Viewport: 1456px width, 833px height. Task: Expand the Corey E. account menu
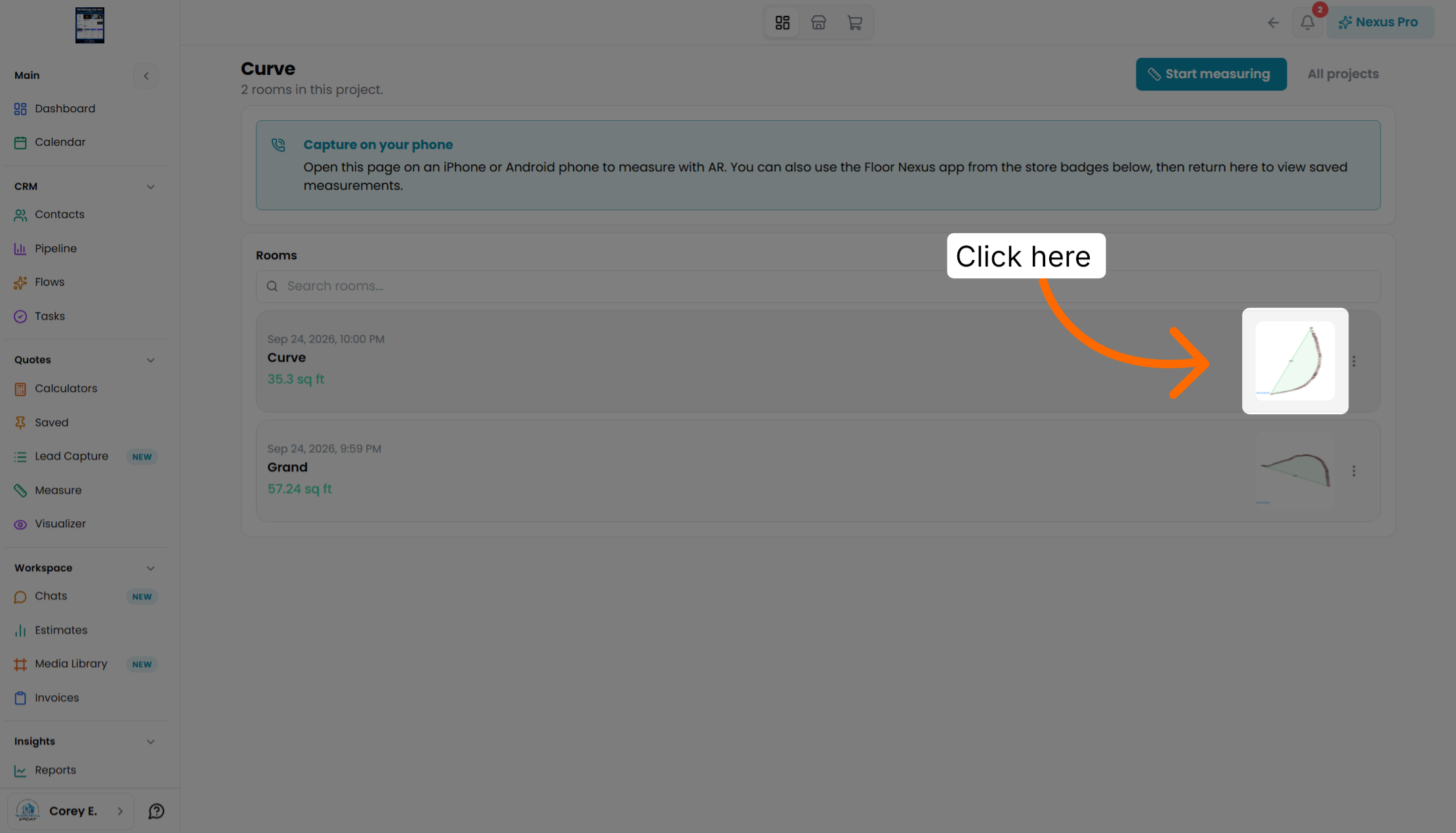(x=71, y=811)
